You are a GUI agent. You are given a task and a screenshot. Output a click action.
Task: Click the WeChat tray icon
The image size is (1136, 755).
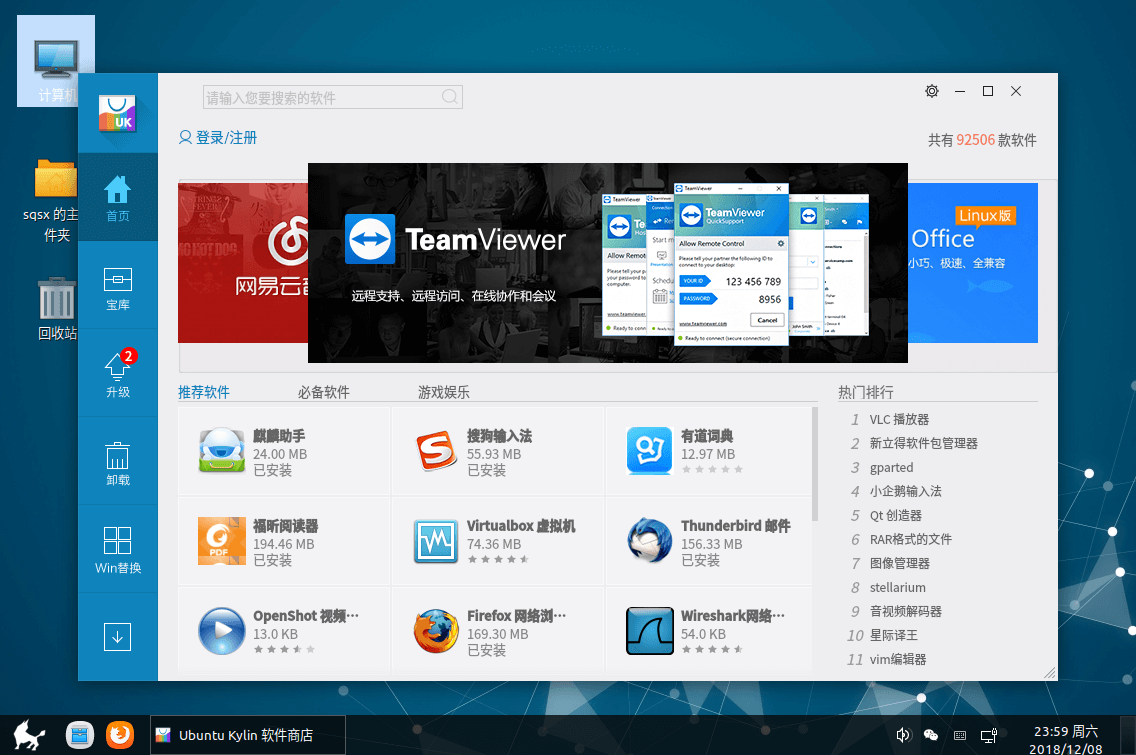click(931, 735)
